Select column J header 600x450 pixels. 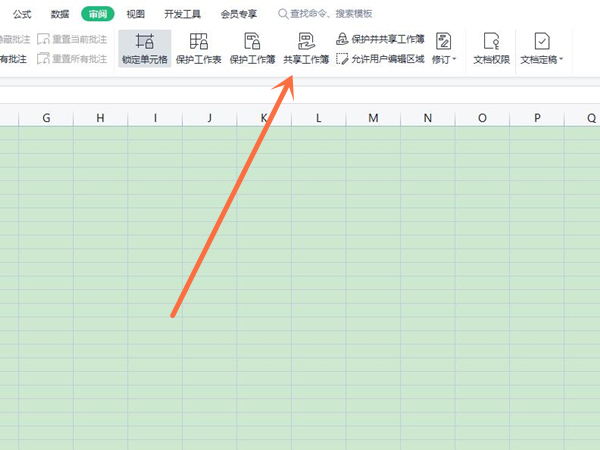click(210, 118)
